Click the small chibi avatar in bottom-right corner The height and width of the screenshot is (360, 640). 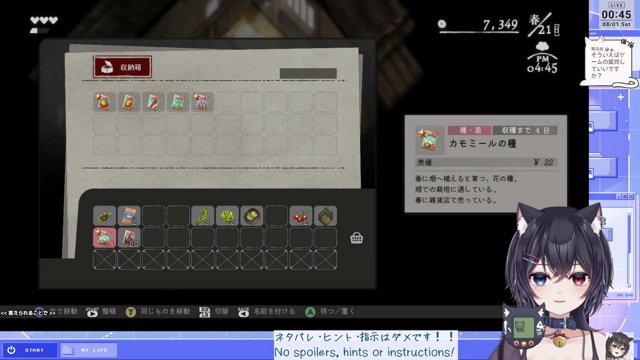pyautogui.click(x=619, y=347)
